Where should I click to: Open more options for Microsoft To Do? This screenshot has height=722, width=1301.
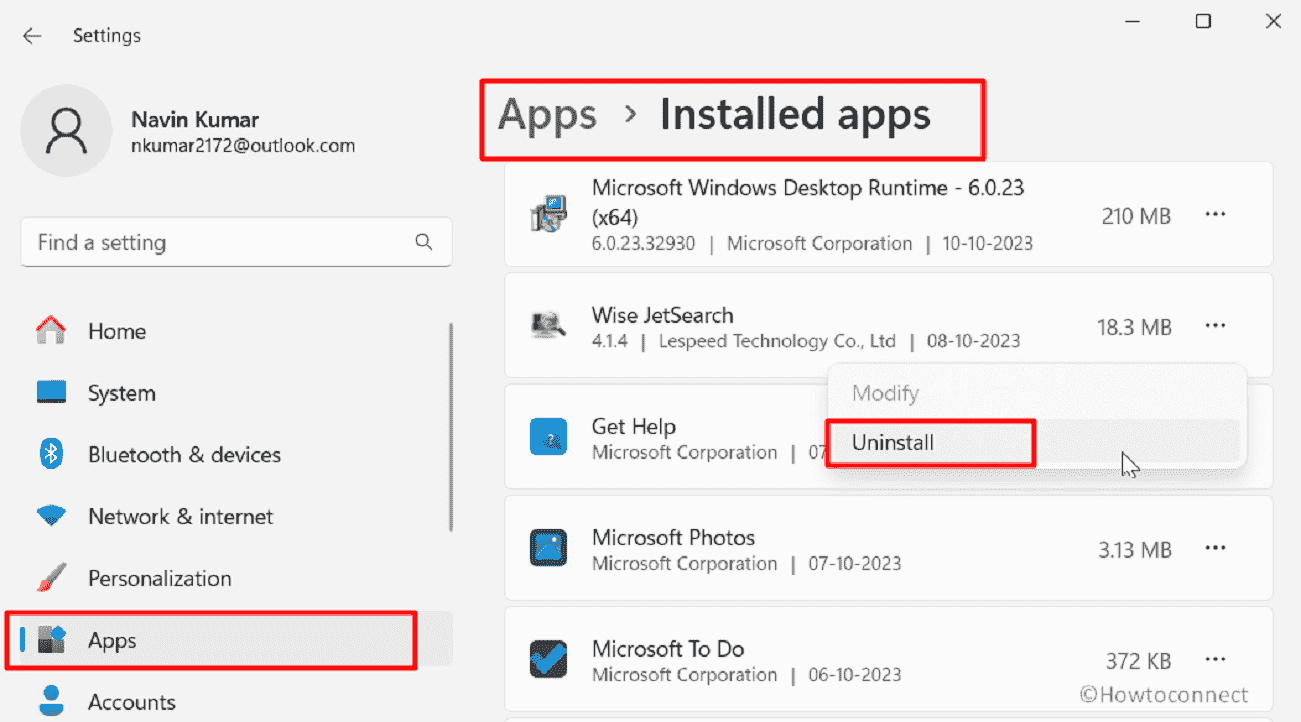tap(1215, 659)
